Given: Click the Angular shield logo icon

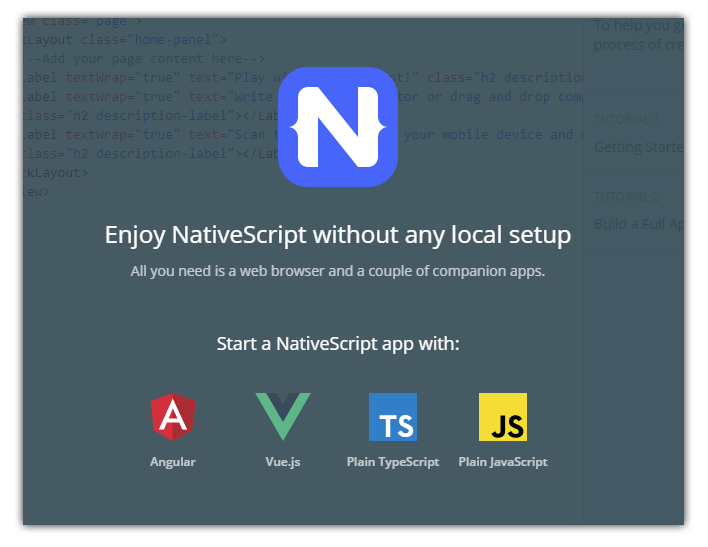Looking at the screenshot, I should 173,416.
